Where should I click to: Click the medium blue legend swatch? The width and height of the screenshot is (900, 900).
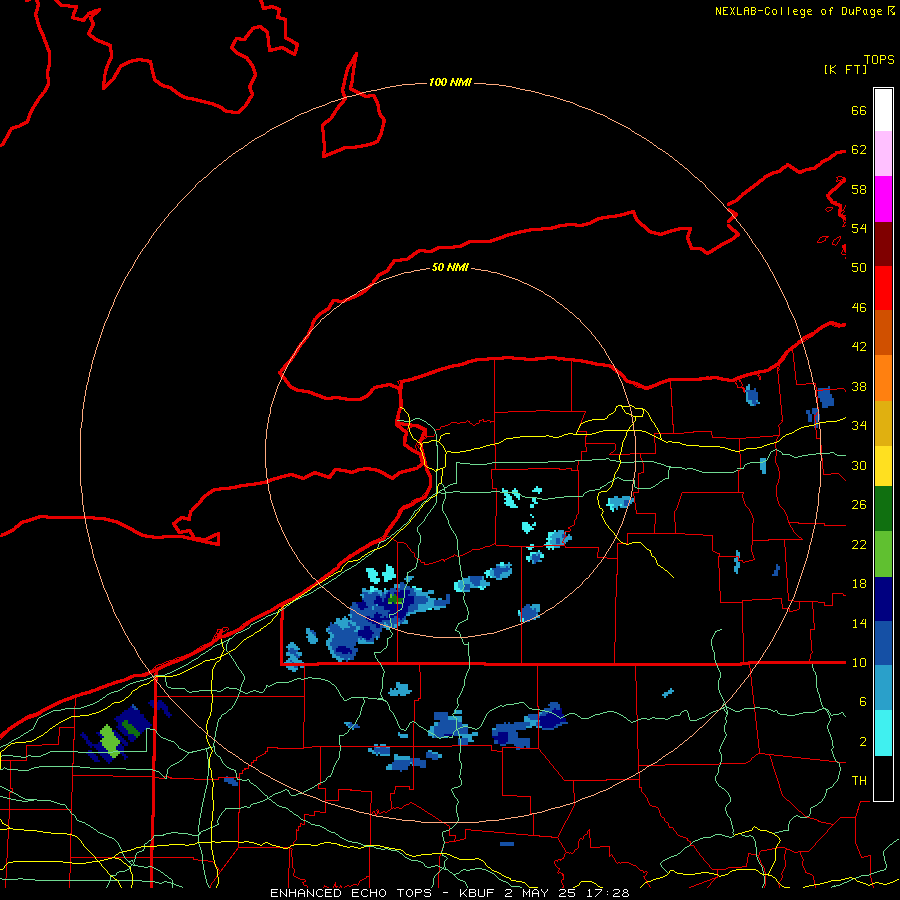883,643
